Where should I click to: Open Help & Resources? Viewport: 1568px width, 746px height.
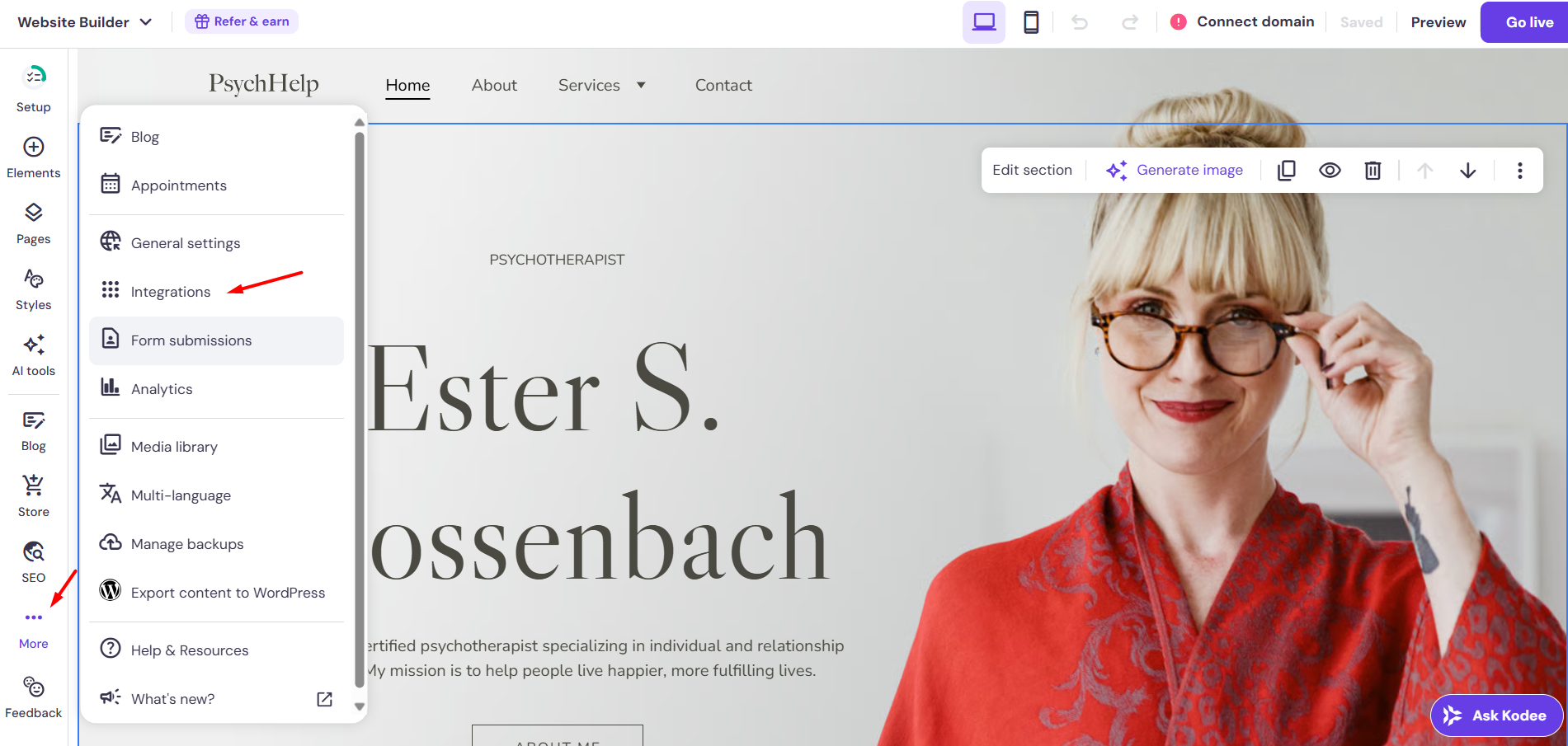(216, 650)
